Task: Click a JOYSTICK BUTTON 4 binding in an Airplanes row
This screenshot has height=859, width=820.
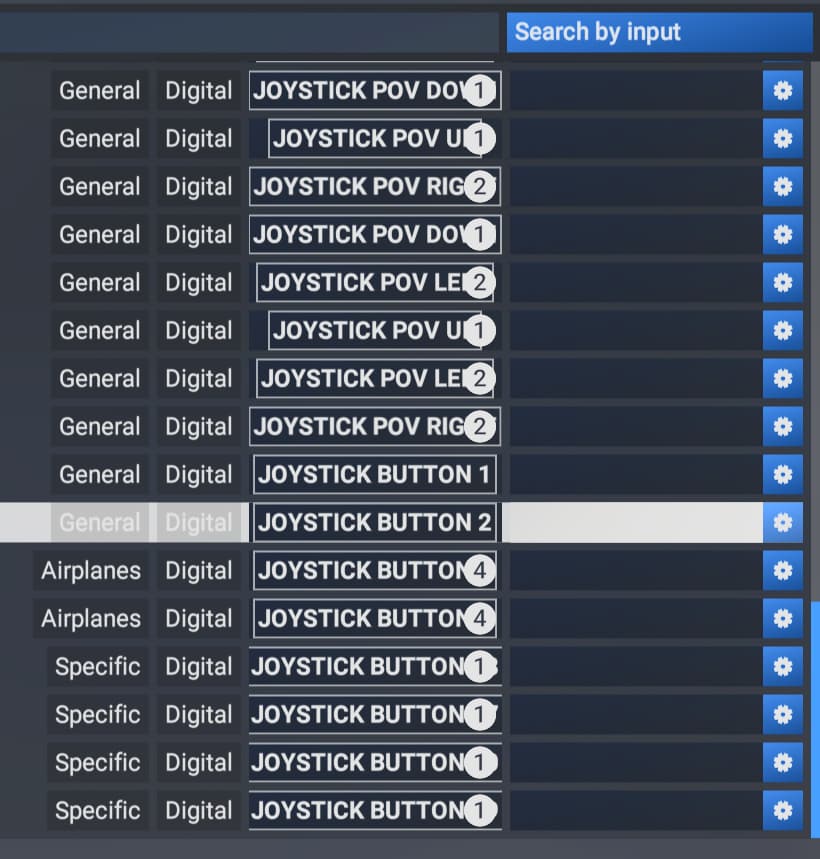Action: tap(374, 571)
